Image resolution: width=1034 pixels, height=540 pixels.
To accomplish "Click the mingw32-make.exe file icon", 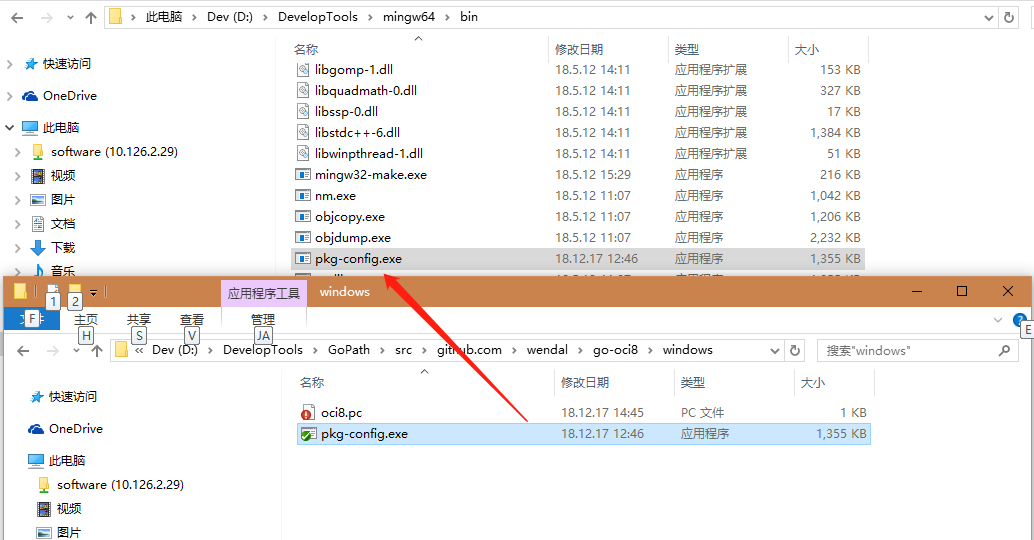I will pos(303,175).
